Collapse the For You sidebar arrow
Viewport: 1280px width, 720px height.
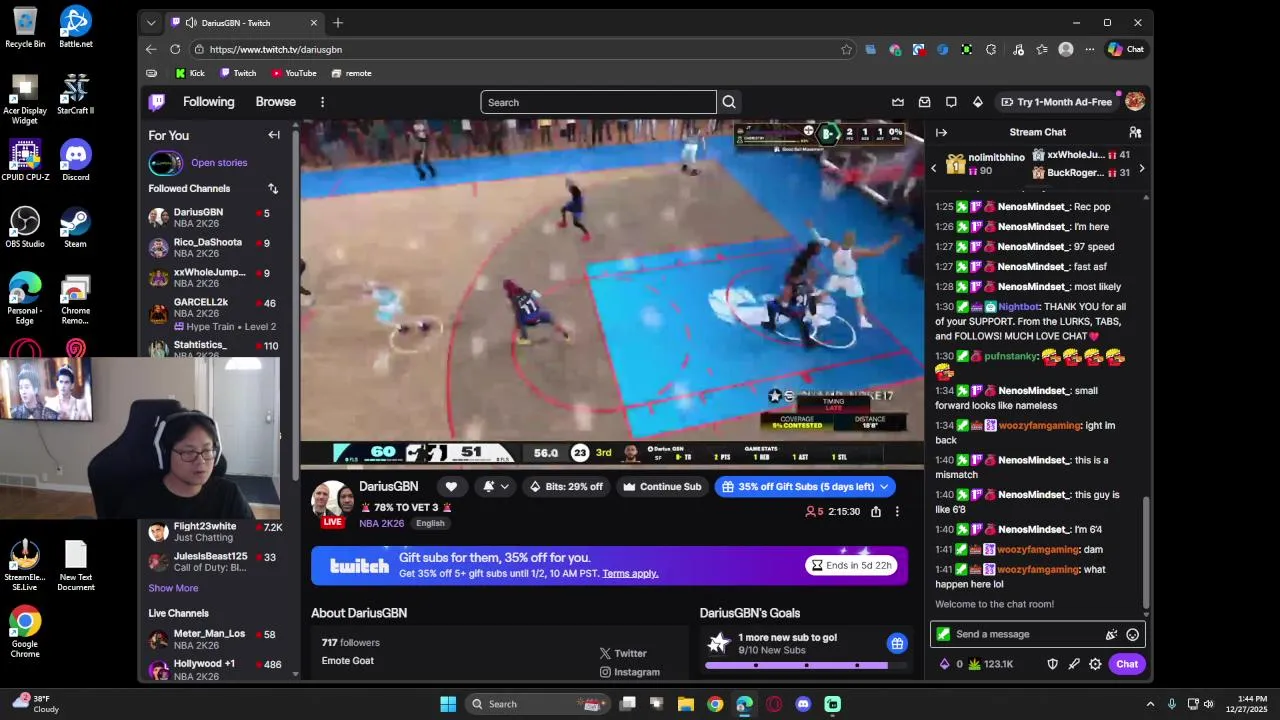tap(274, 135)
